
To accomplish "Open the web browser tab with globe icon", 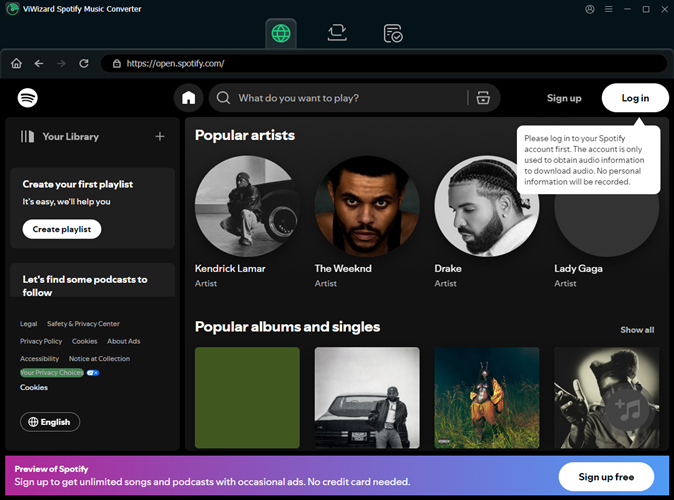I will click(x=281, y=33).
